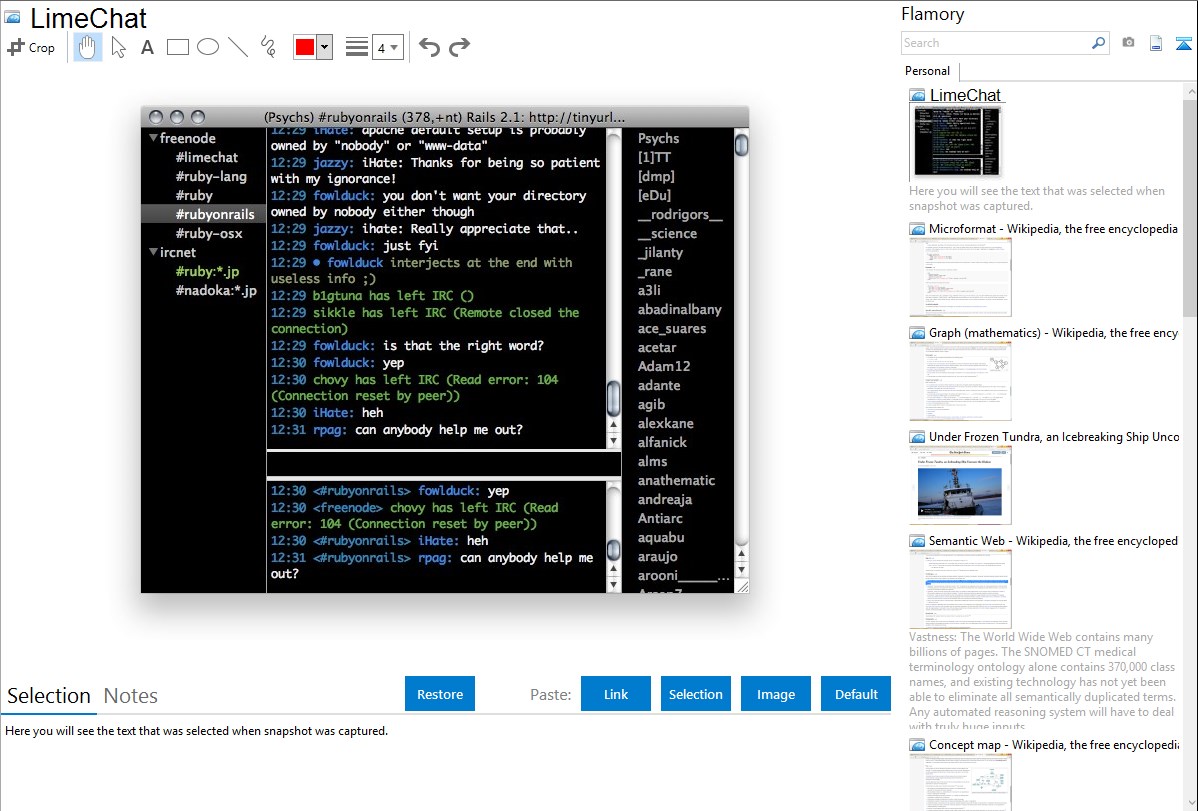Click the document page icon in Flamory
The width and height of the screenshot is (1198, 811).
tap(1156, 43)
